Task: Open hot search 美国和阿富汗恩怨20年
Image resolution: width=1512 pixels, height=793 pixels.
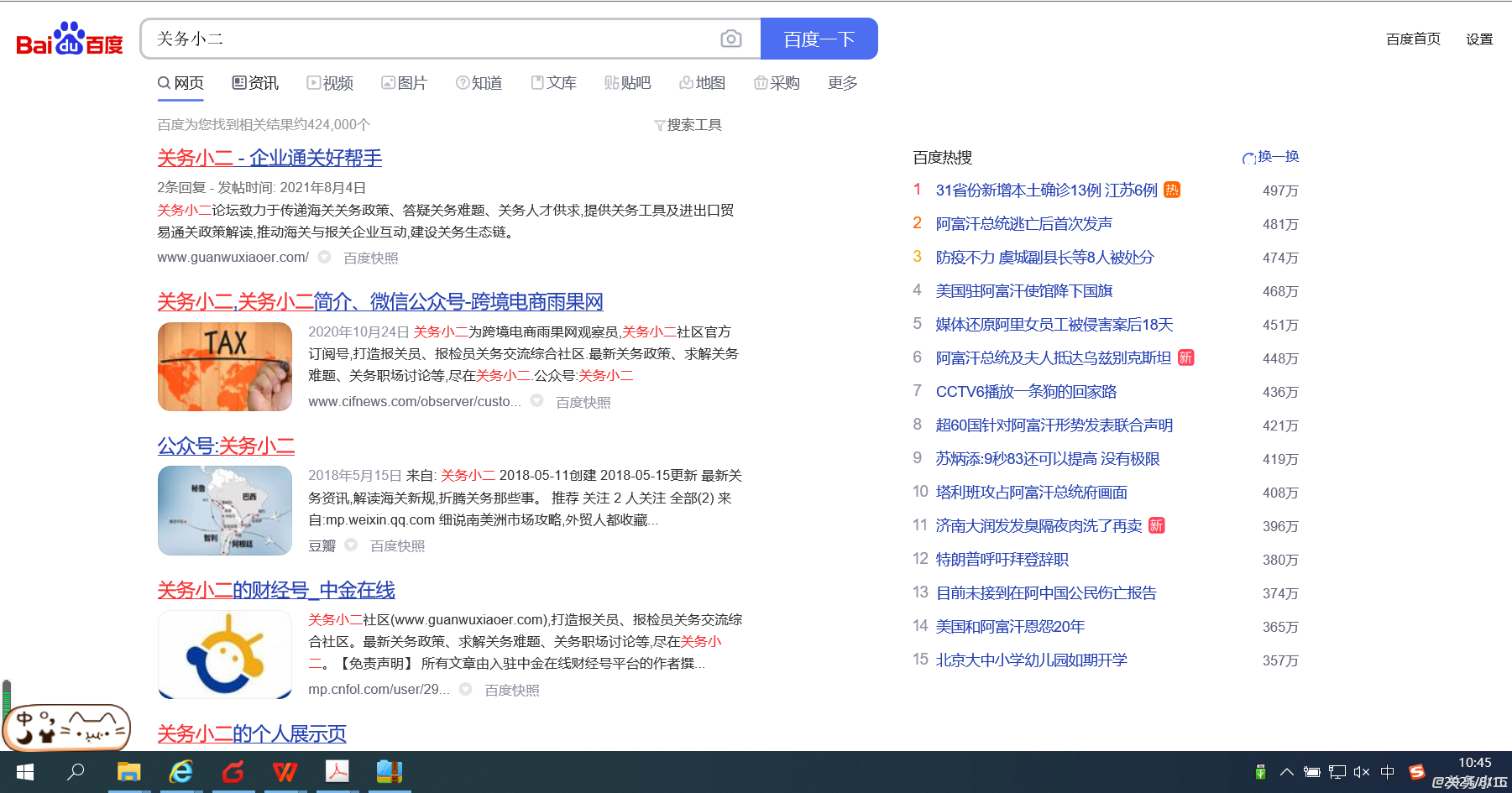Action: (x=1010, y=627)
